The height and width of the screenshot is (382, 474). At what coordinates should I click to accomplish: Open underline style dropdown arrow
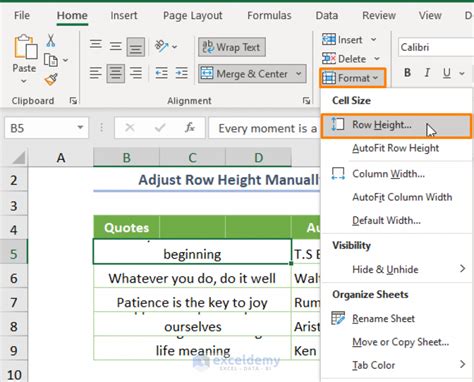click(462, 73)
